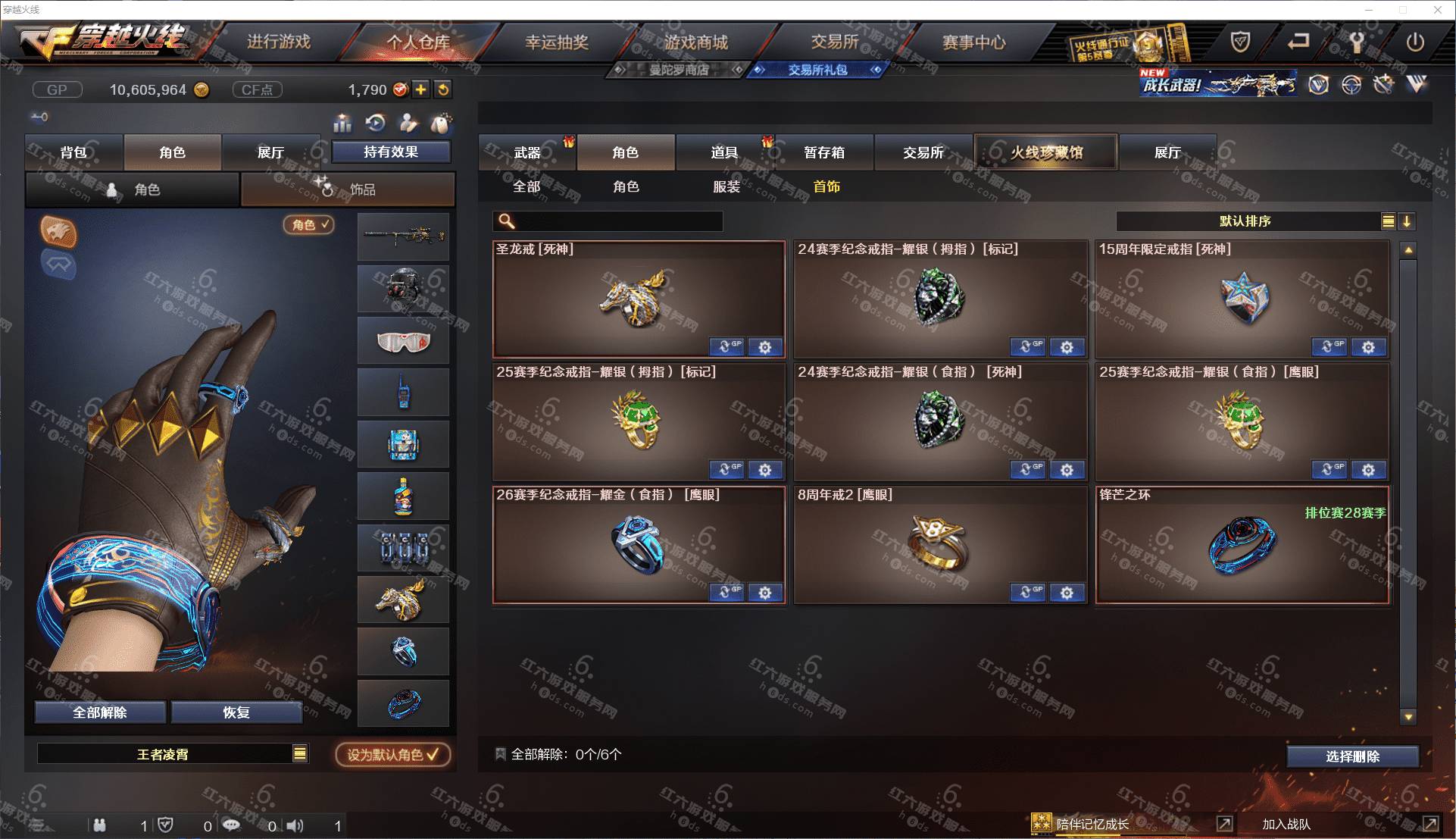Click the shield icon in top bar

pyautogui.click(x=1240, y=42)
